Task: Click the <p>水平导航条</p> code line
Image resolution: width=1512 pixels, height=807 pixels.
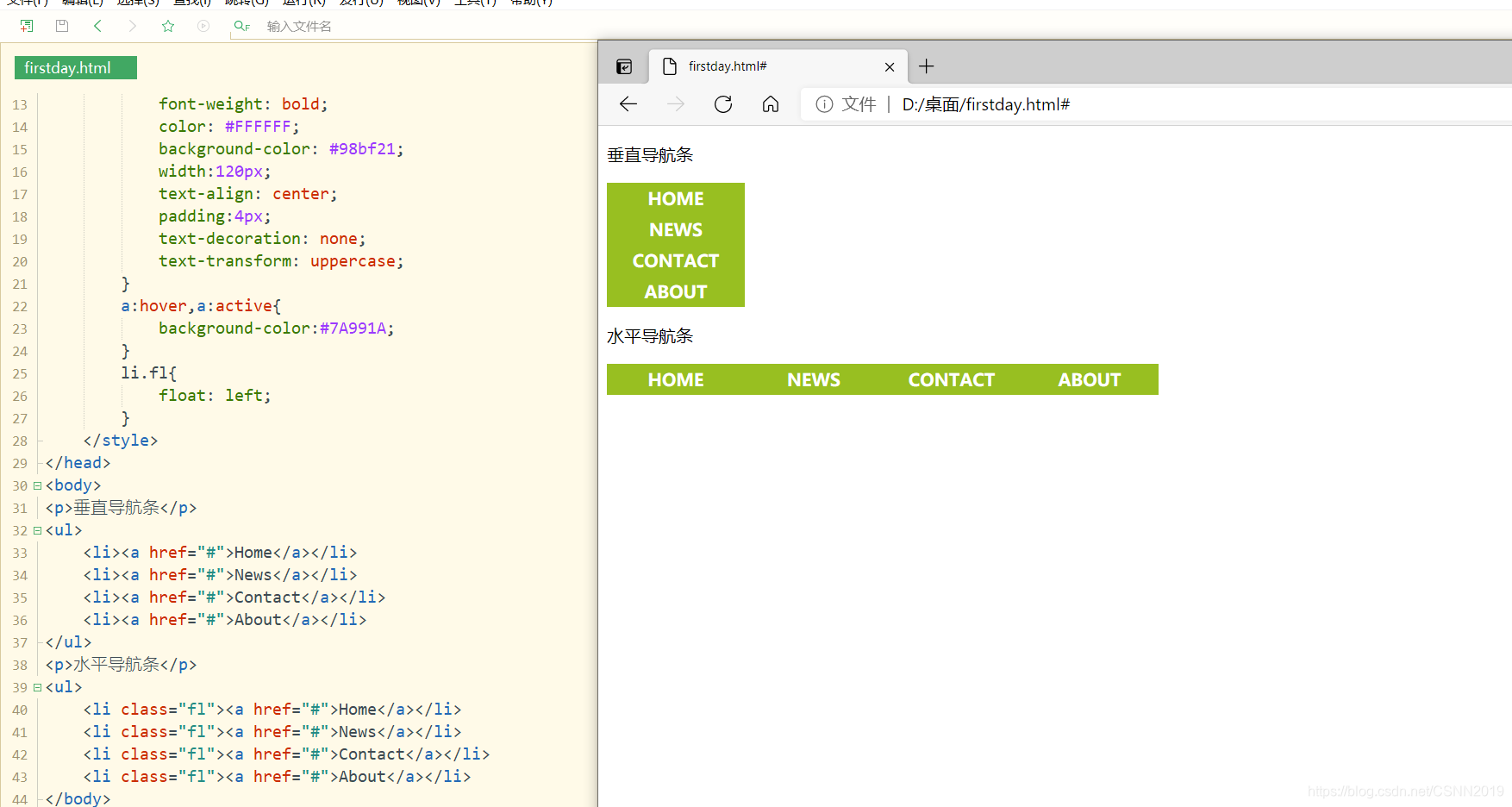Action: 121,665
